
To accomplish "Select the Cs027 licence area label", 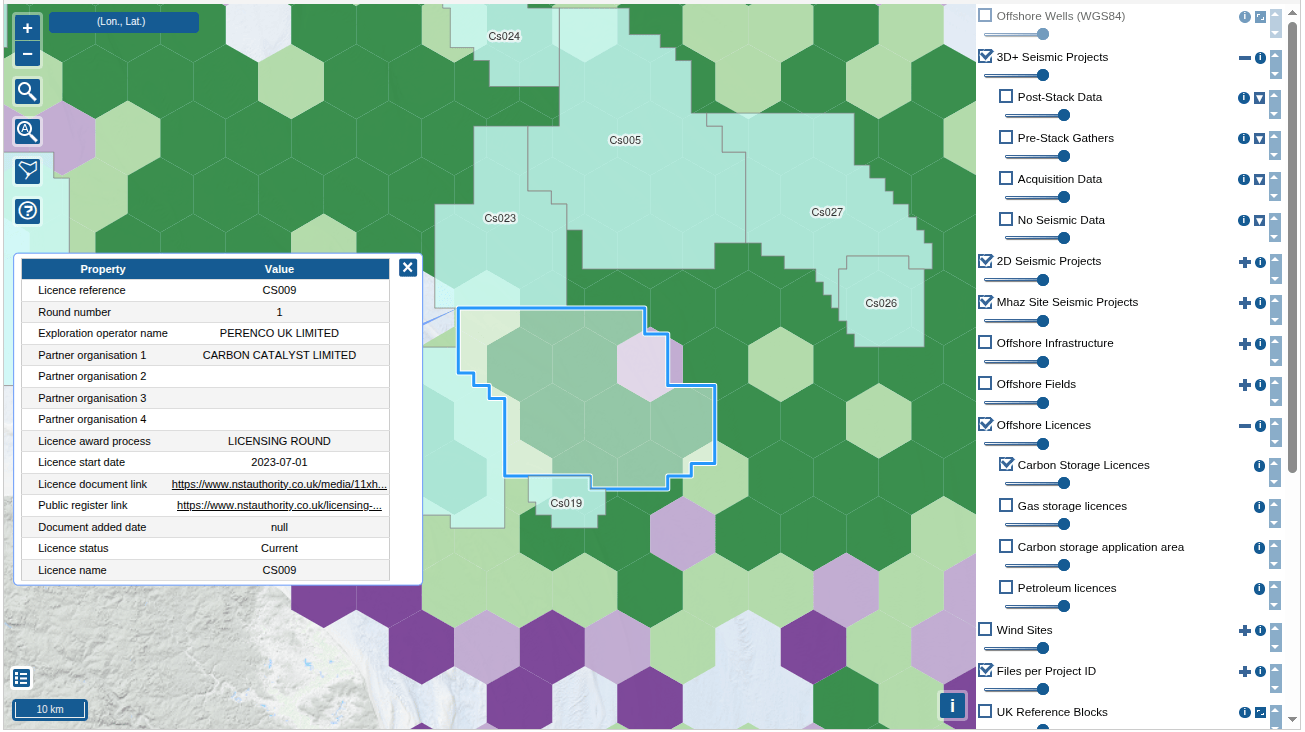I will point(827,212).
